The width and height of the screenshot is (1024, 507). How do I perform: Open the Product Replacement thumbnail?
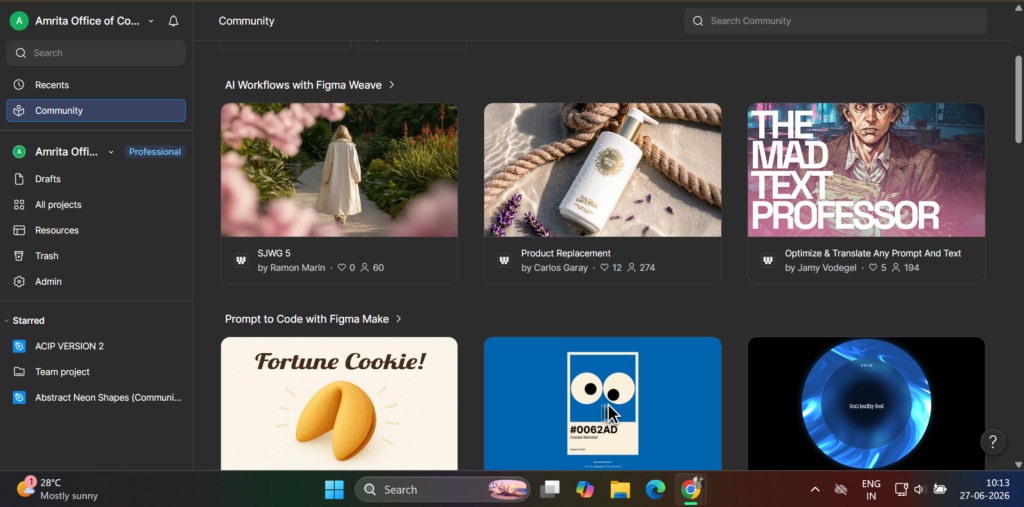coord(602,170)
